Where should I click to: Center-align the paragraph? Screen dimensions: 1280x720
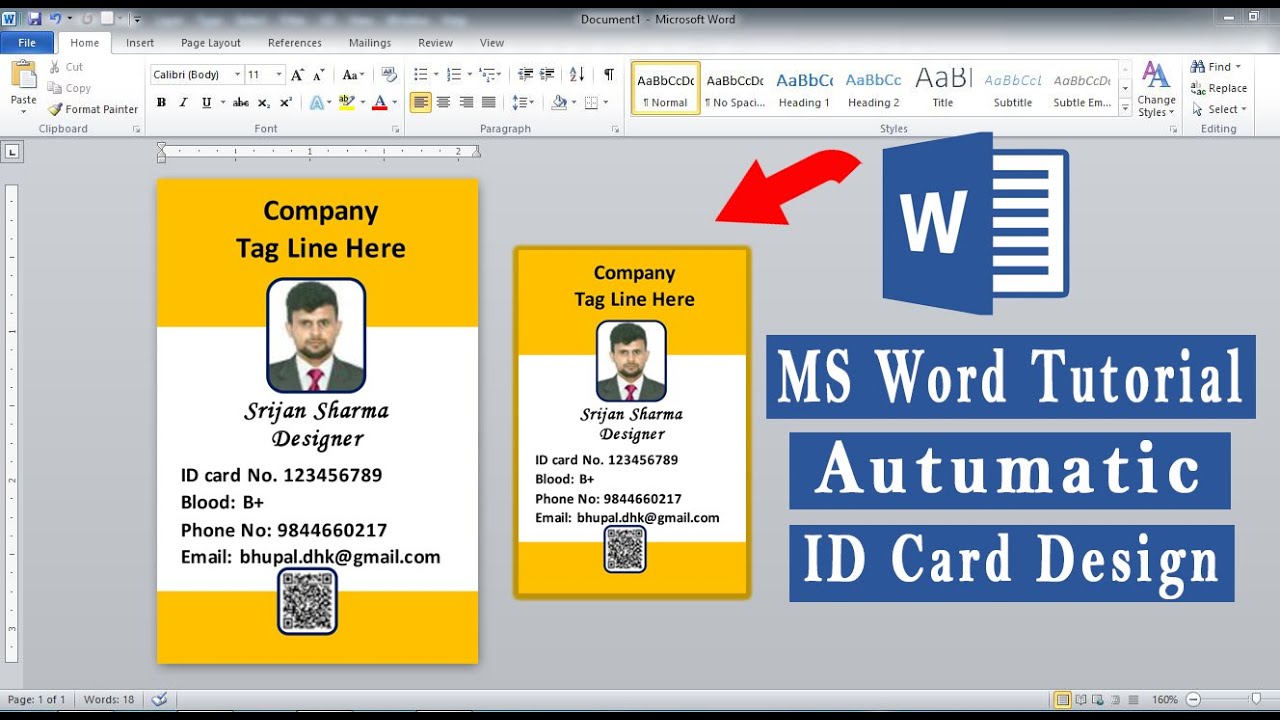443,102
